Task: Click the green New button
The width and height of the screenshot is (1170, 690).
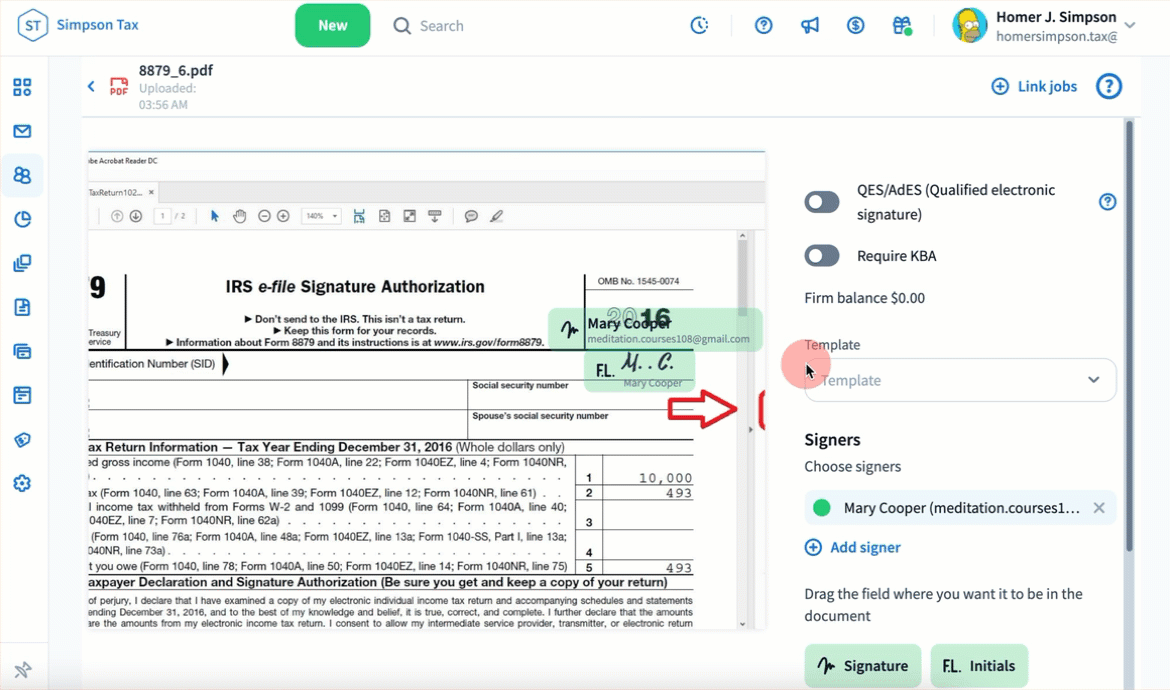Action: click(x=332, y=26)
